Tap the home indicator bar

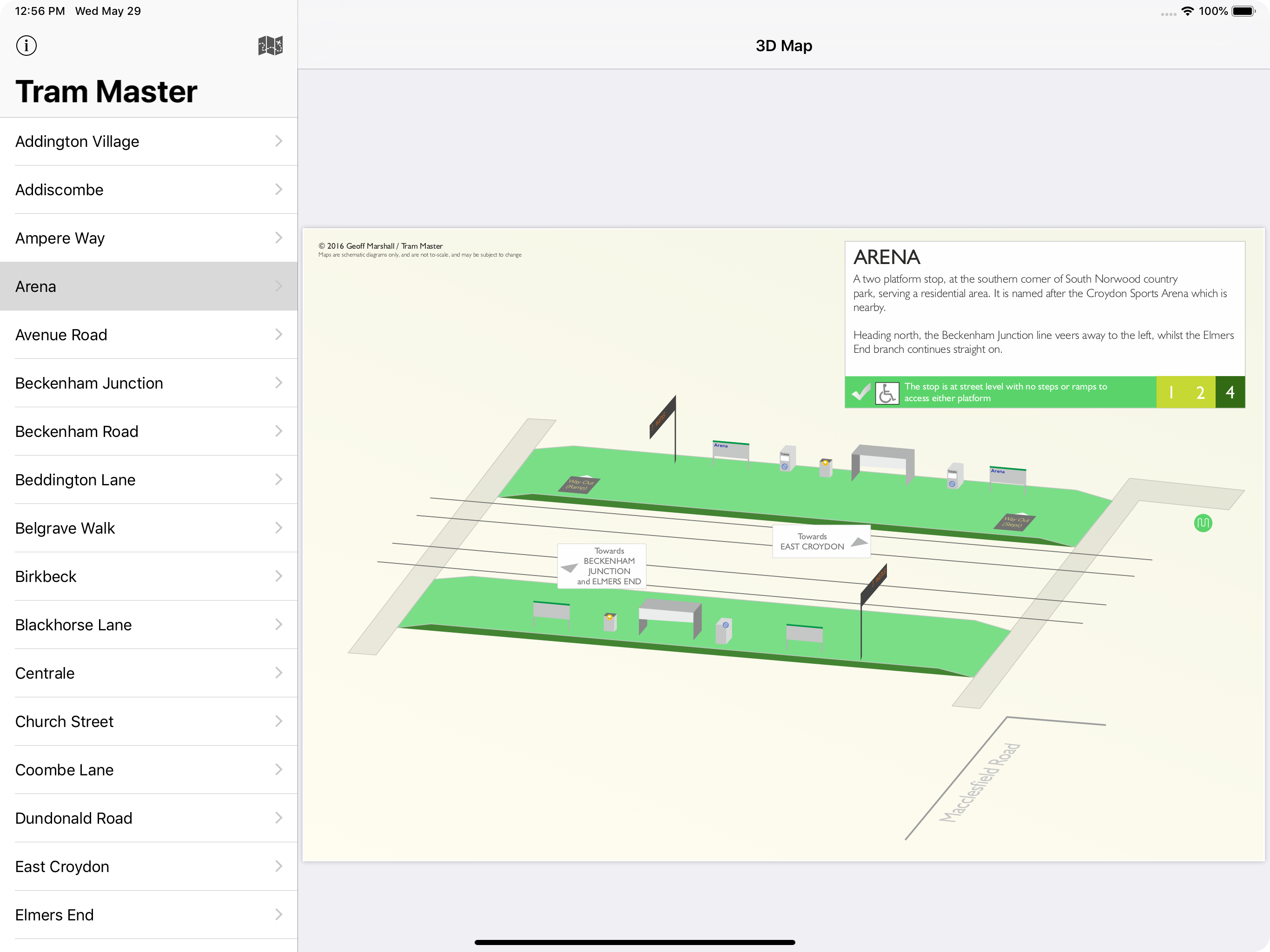click(635, 942)
